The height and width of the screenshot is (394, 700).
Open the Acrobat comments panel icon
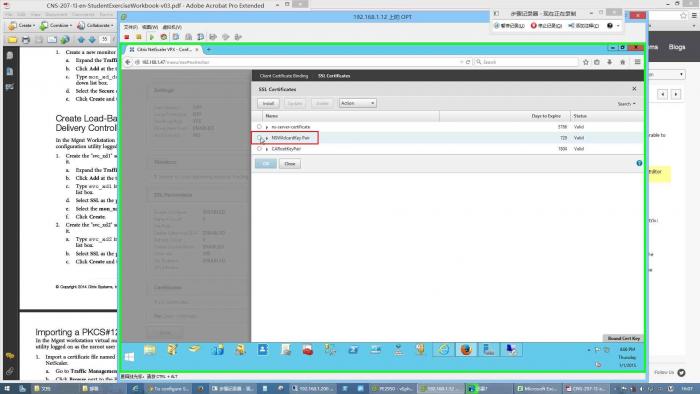pos(10,356)
